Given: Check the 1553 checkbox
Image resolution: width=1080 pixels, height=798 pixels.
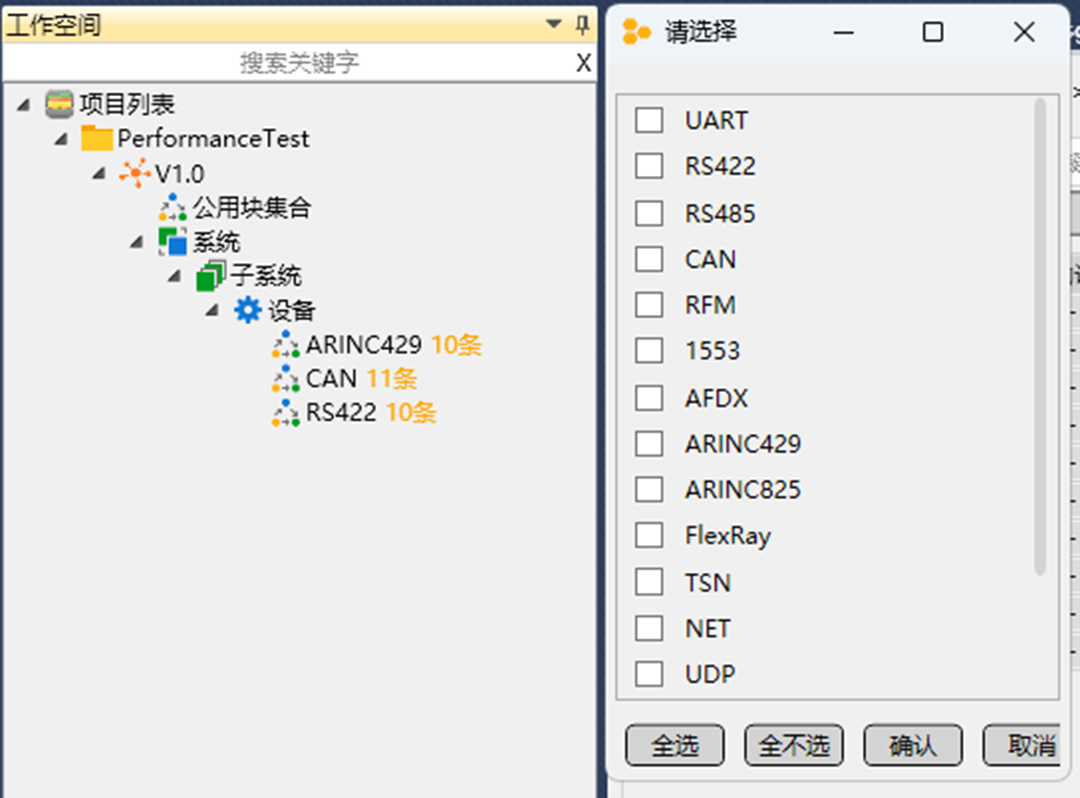Looking at the screenshot, I should [648, 351].
